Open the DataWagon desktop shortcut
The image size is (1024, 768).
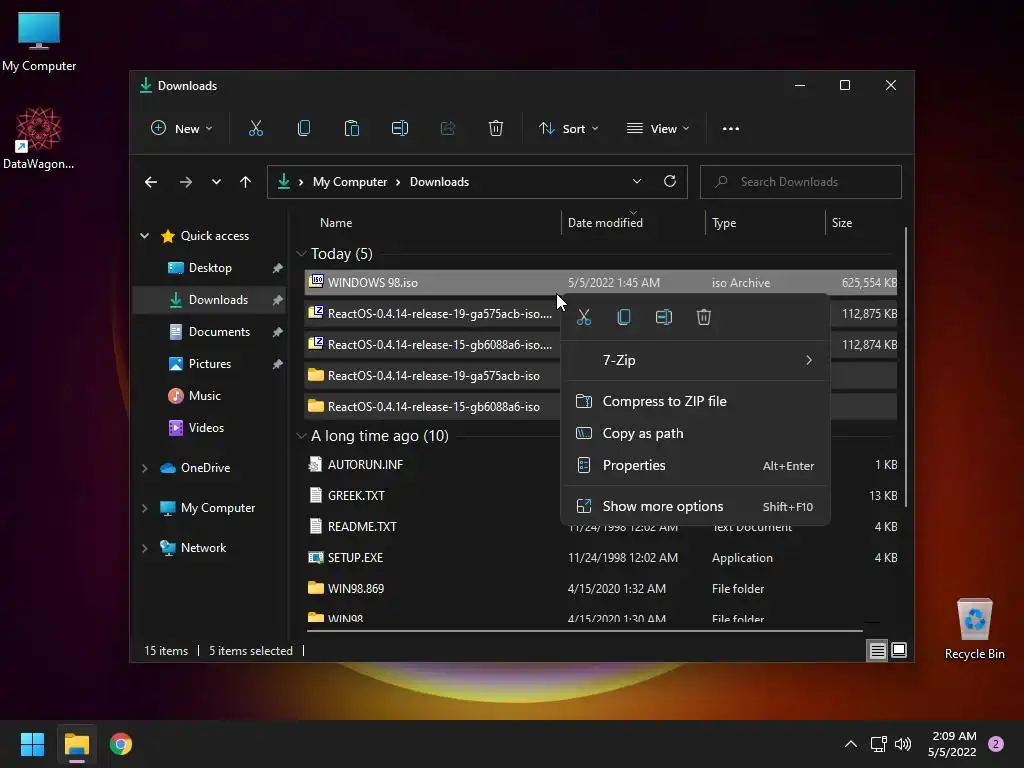39,138
